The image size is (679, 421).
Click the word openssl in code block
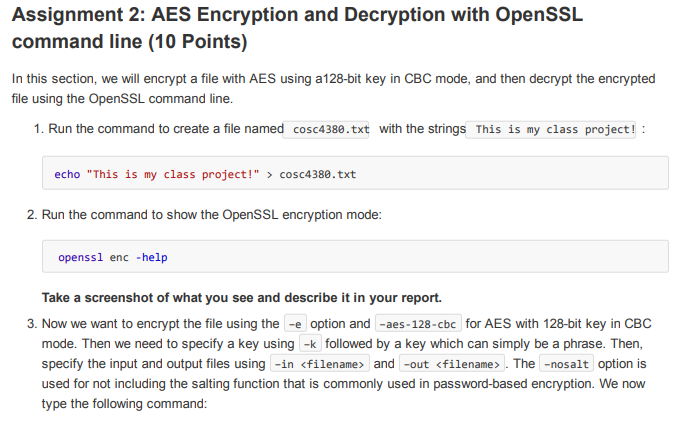coord(81,257)
